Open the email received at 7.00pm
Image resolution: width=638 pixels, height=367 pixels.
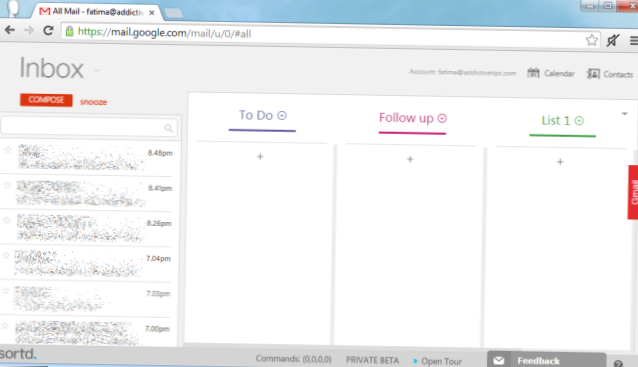point(85,332)
